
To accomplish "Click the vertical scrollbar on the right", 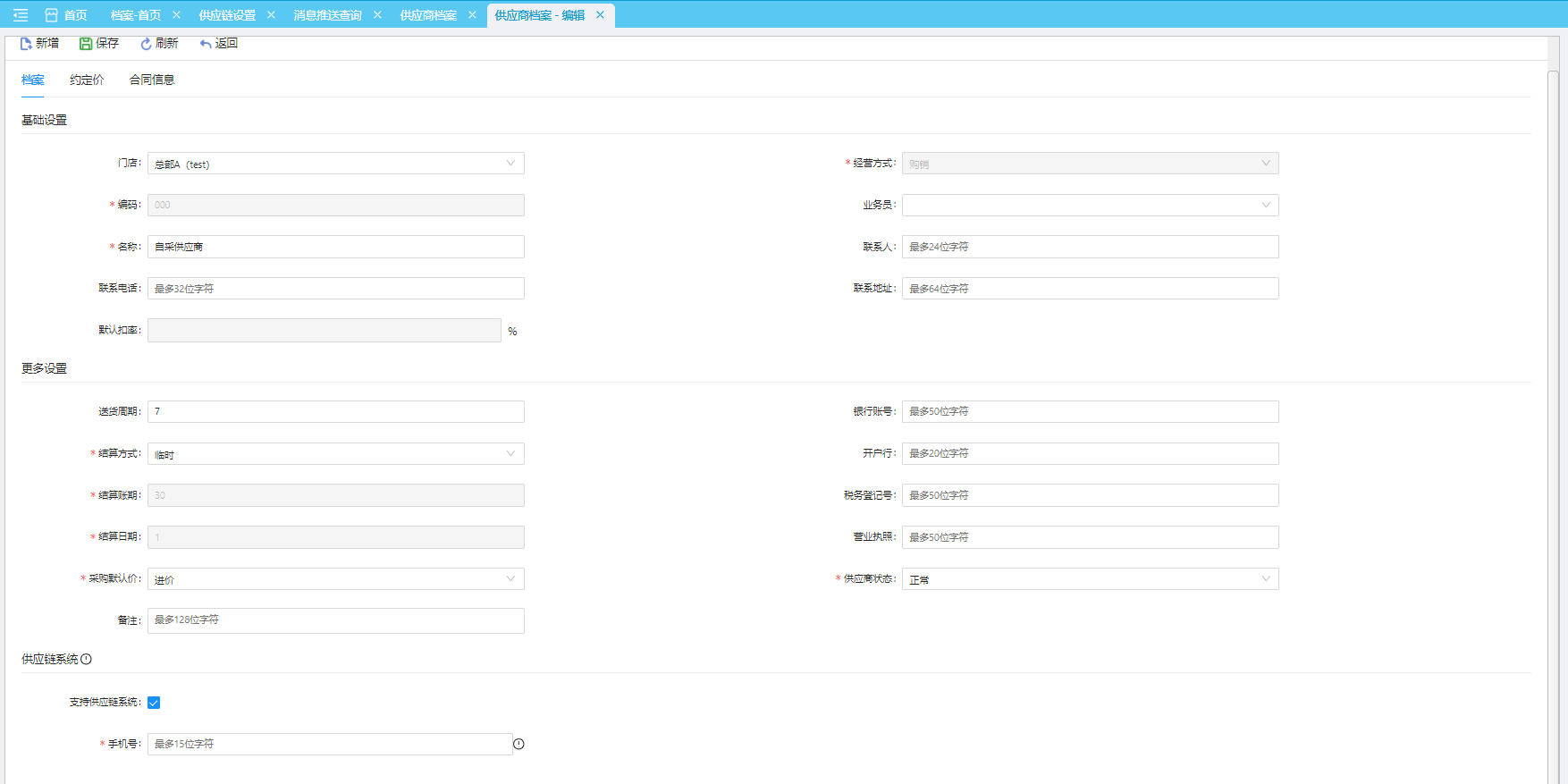I will coord(1553,358).
